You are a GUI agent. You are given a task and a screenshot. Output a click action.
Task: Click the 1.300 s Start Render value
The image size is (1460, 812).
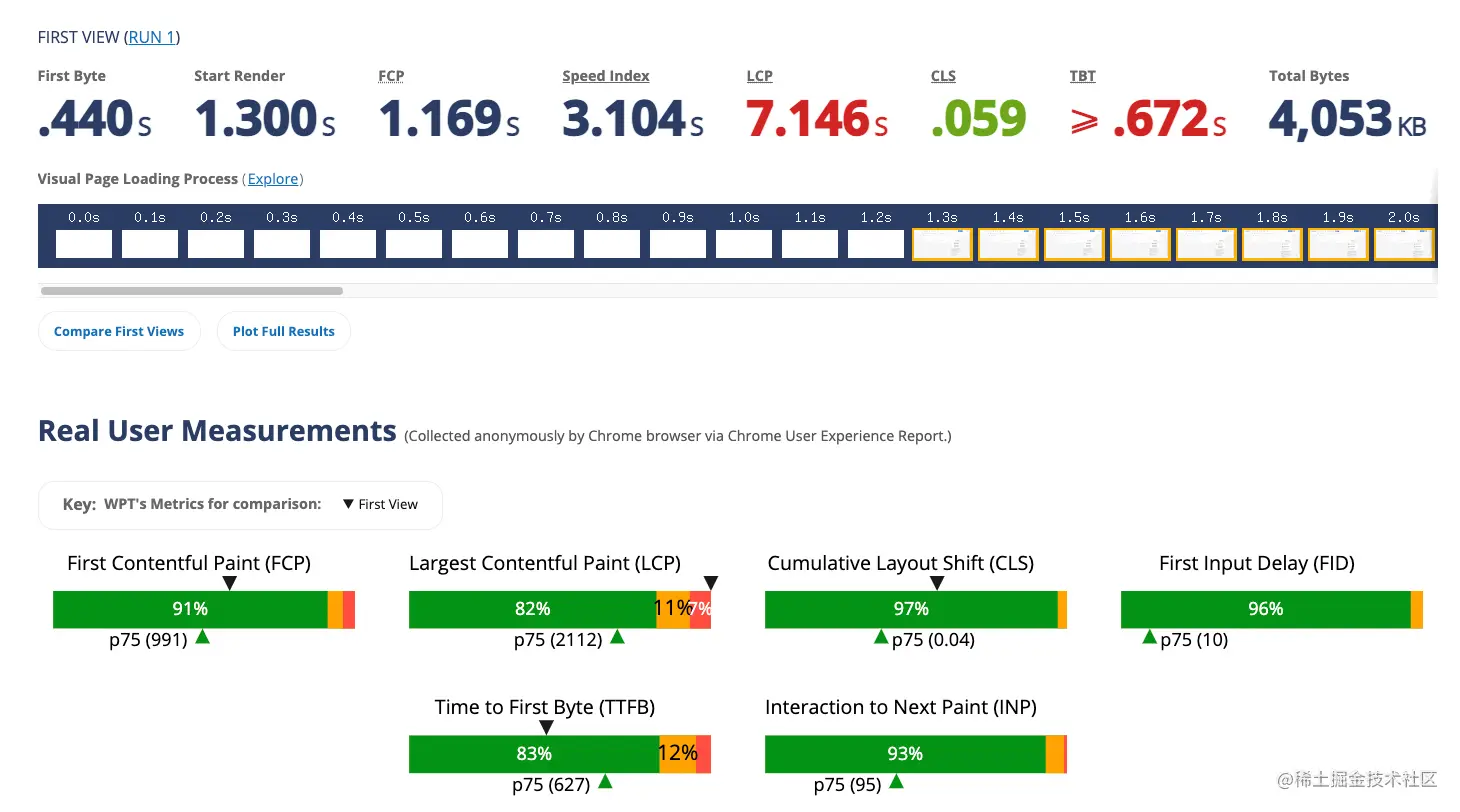pyautogui.click(x=265, y=119)
